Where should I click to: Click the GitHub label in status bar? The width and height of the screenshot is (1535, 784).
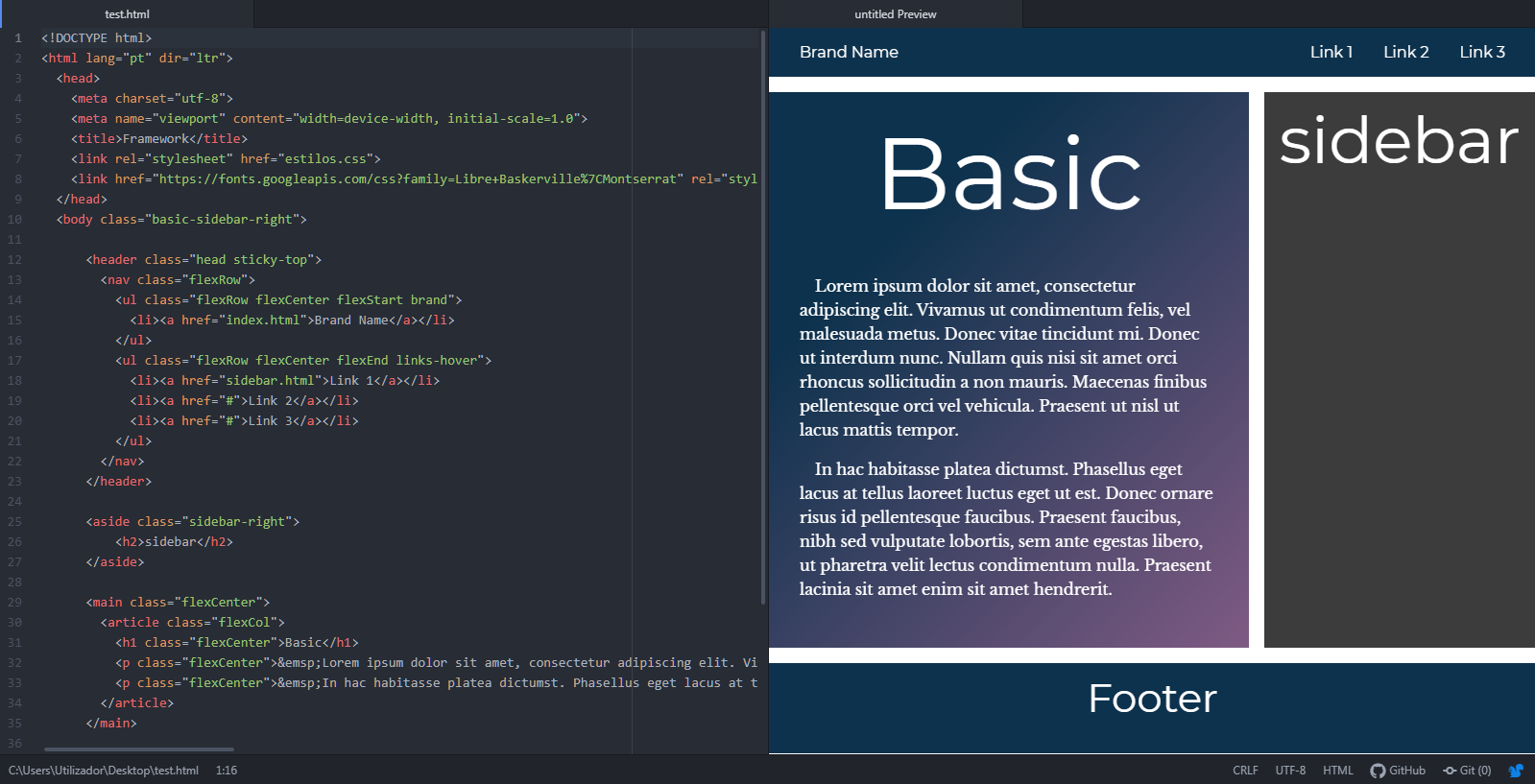(1406, 771)
